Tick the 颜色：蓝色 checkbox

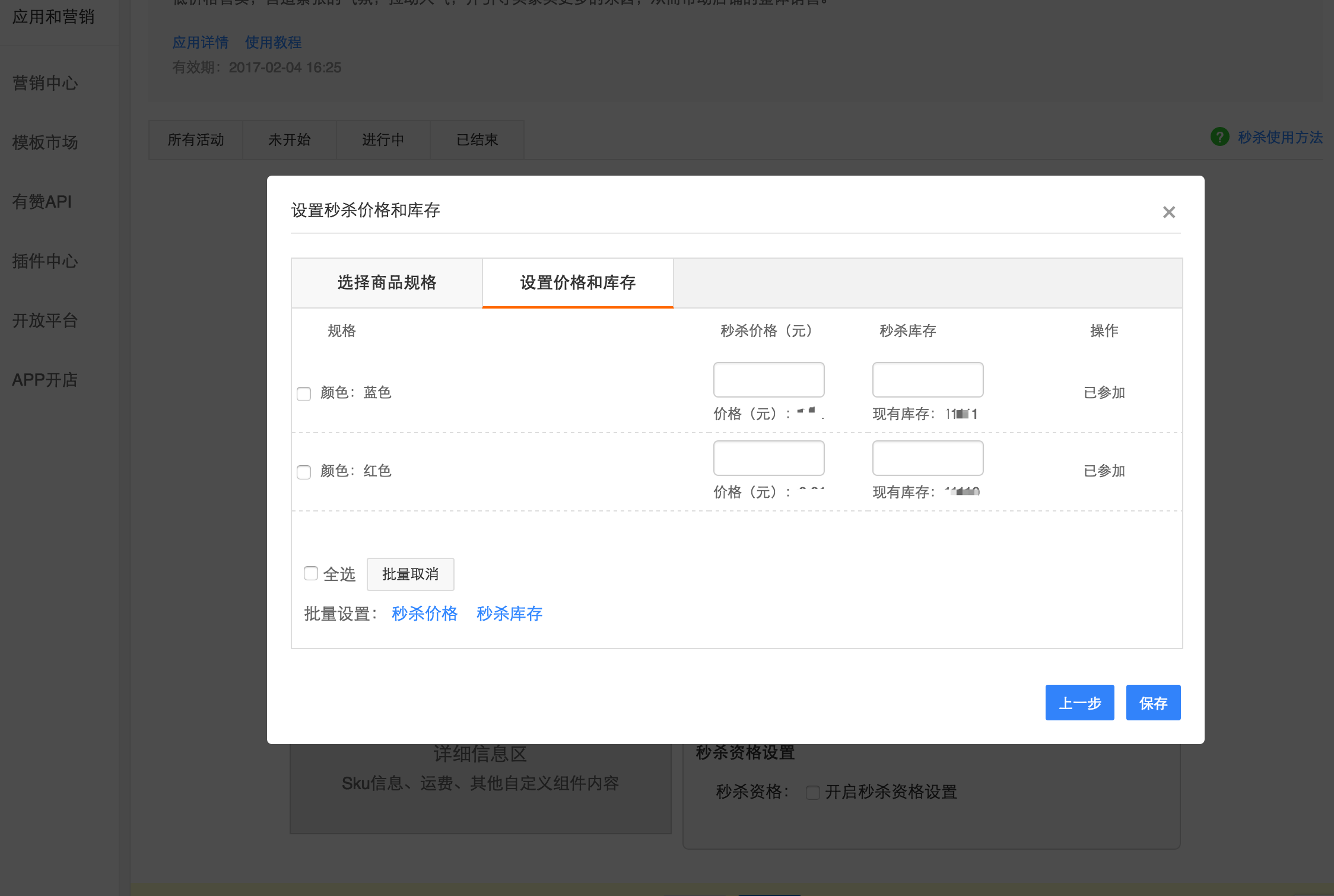pos(304,393)
